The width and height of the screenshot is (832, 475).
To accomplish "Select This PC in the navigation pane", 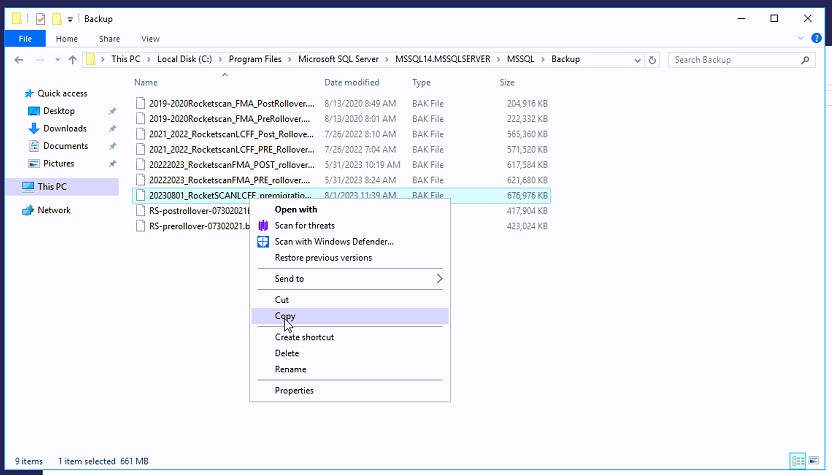I will [x=52, y=186].
